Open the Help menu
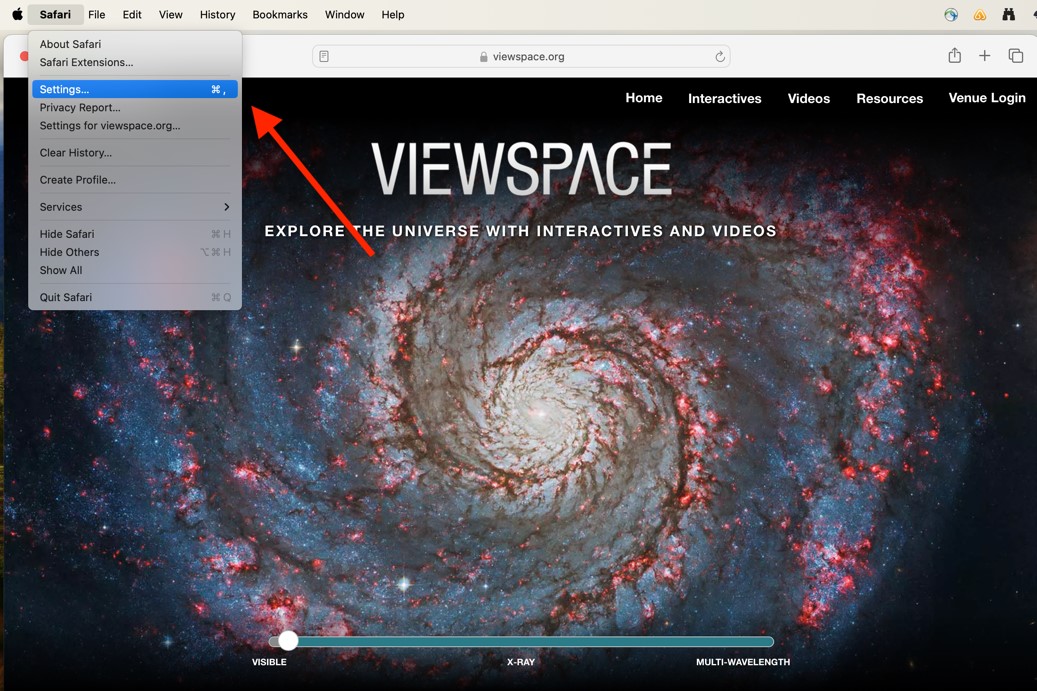The image size is (1037, 691). [393, 15]
